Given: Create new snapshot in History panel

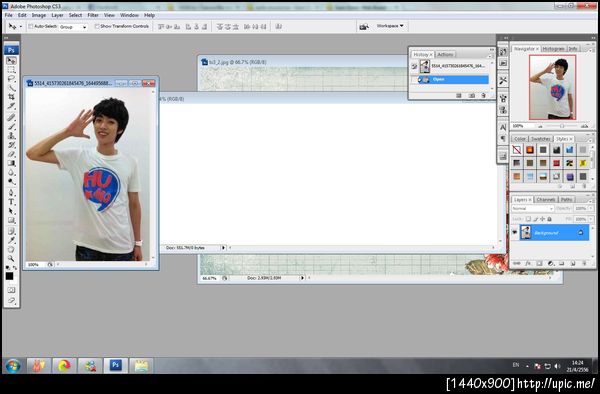Looking at the screenshot, I should point(472,95).
